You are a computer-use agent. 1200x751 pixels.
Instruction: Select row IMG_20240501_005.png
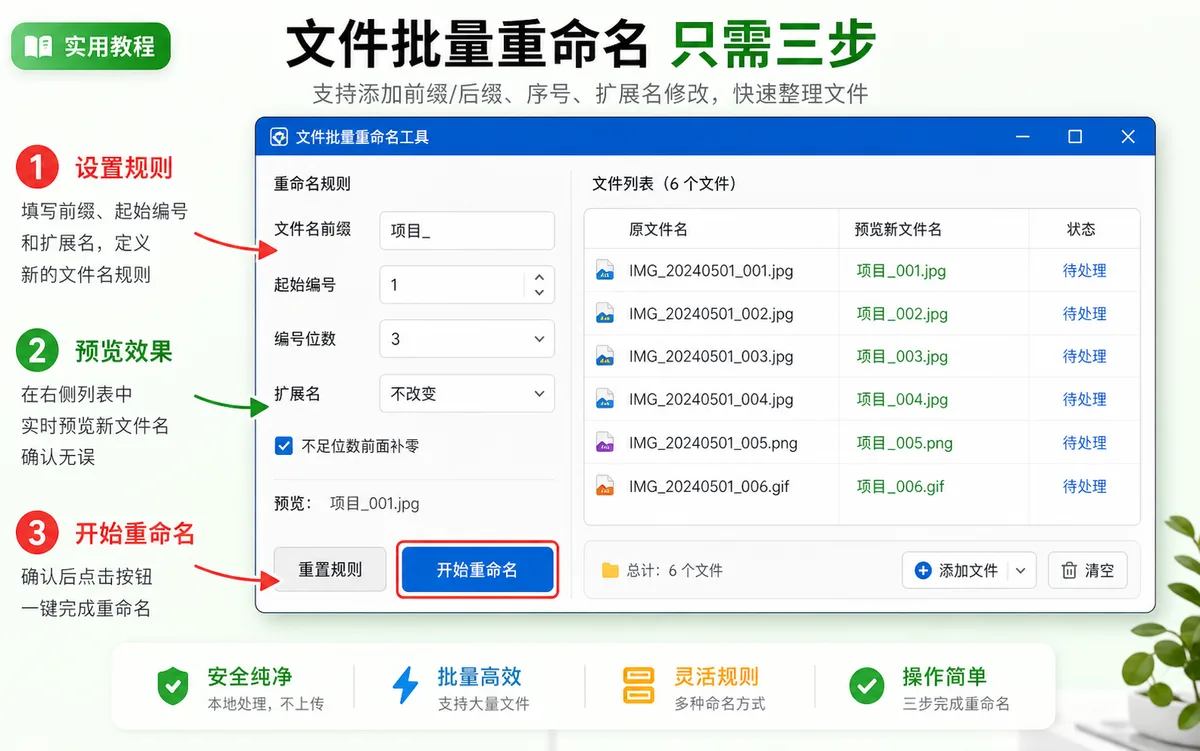(862, 443)
